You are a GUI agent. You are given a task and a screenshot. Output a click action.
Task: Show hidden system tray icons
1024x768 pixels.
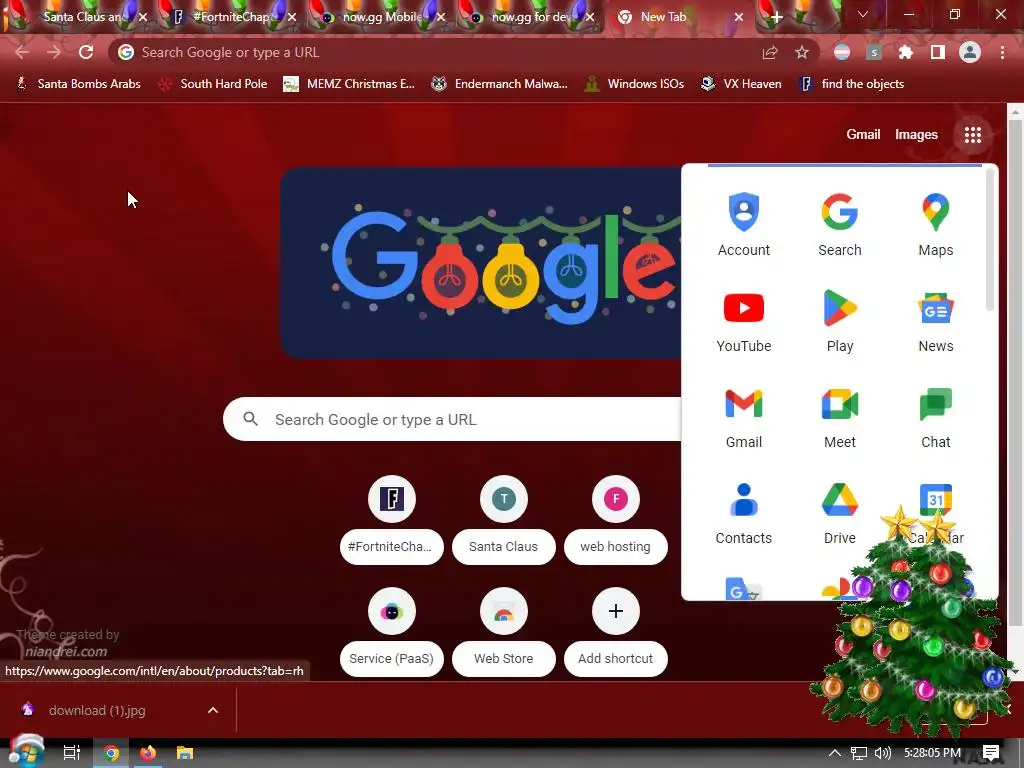835,752
